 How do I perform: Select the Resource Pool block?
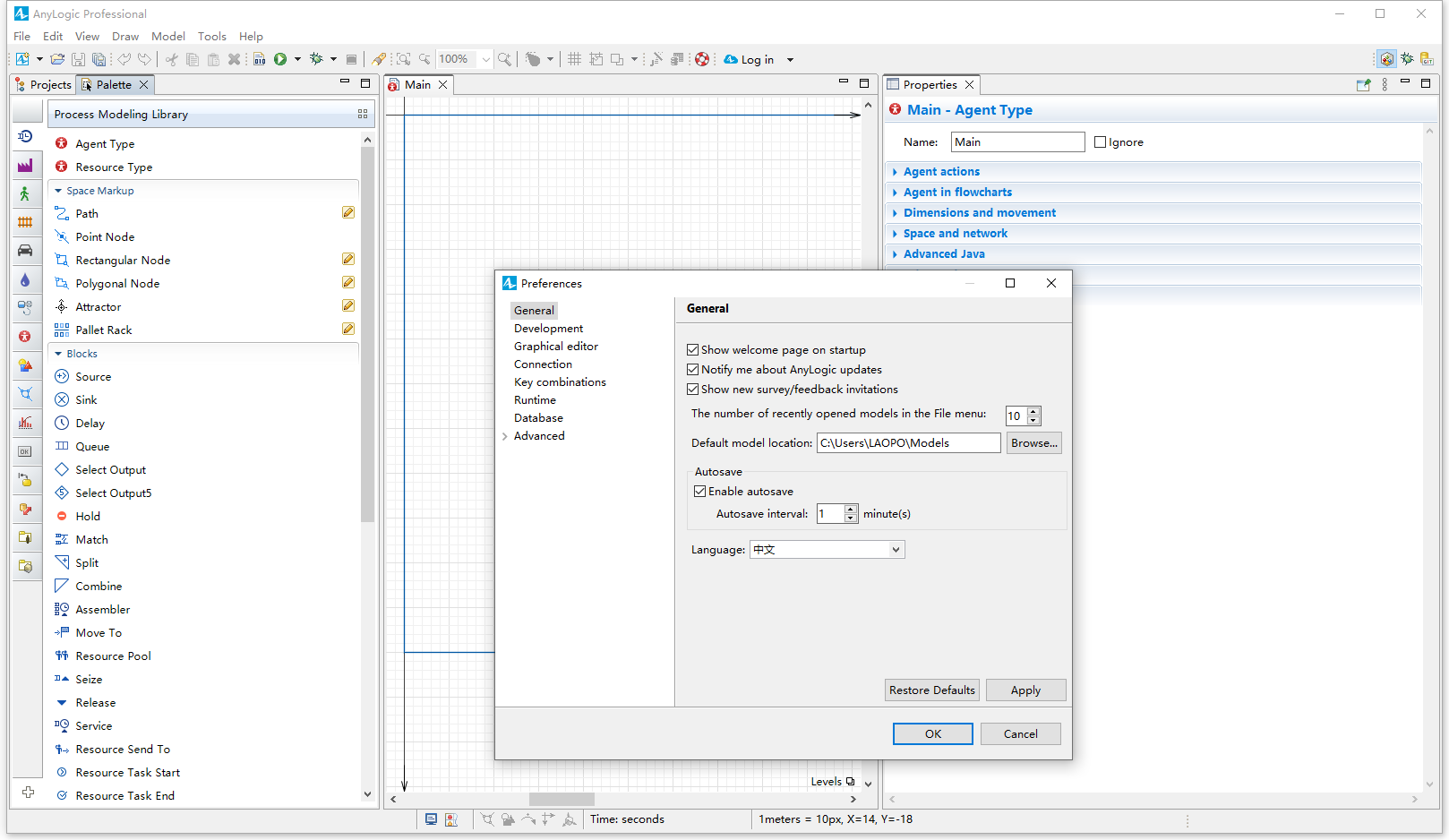(113, 656)
